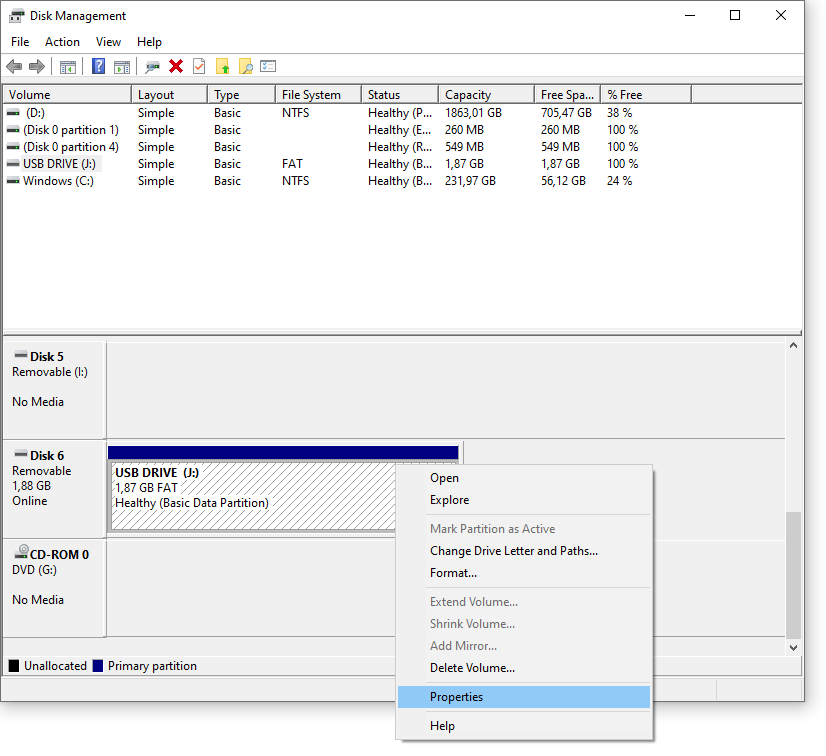
Task: Click the Back arrow in the toolbar
Action: pos(14,67)
